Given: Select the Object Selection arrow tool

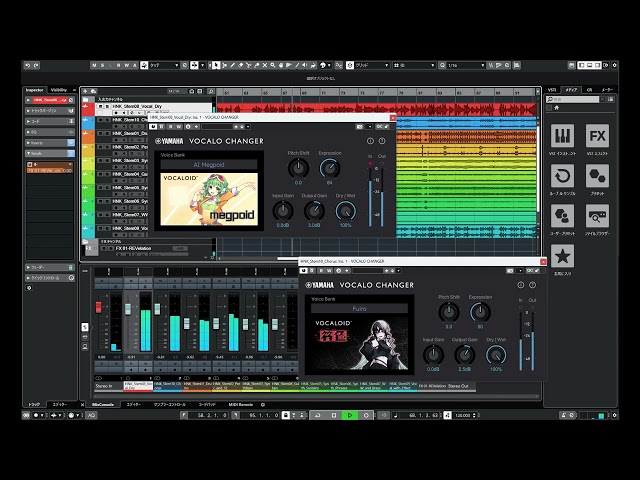Looking at the screenshot, I should [216, 65].
